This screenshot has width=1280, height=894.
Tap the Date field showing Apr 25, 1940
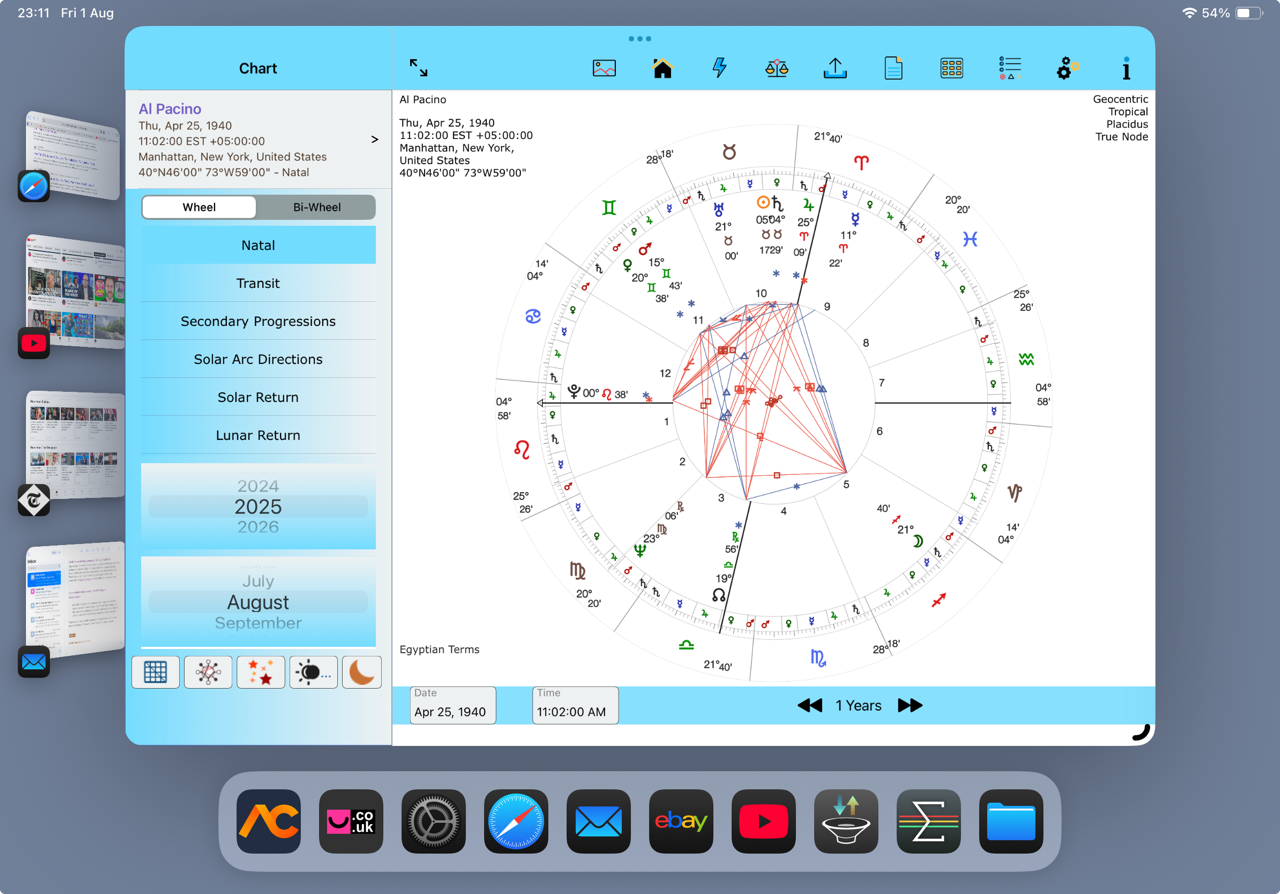[453, 705]
